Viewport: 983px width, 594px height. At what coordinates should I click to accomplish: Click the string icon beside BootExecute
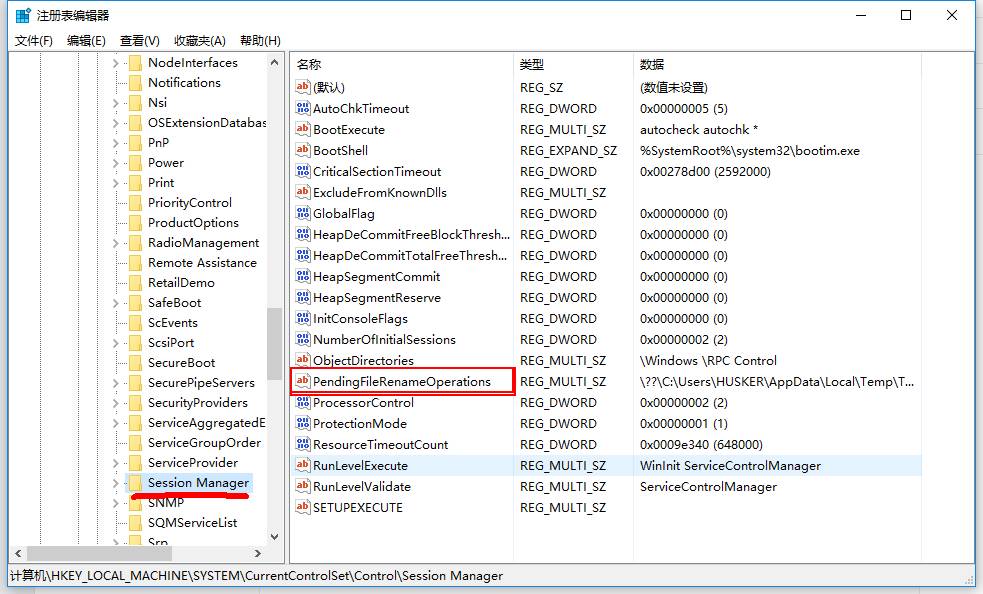click(304, 129)
